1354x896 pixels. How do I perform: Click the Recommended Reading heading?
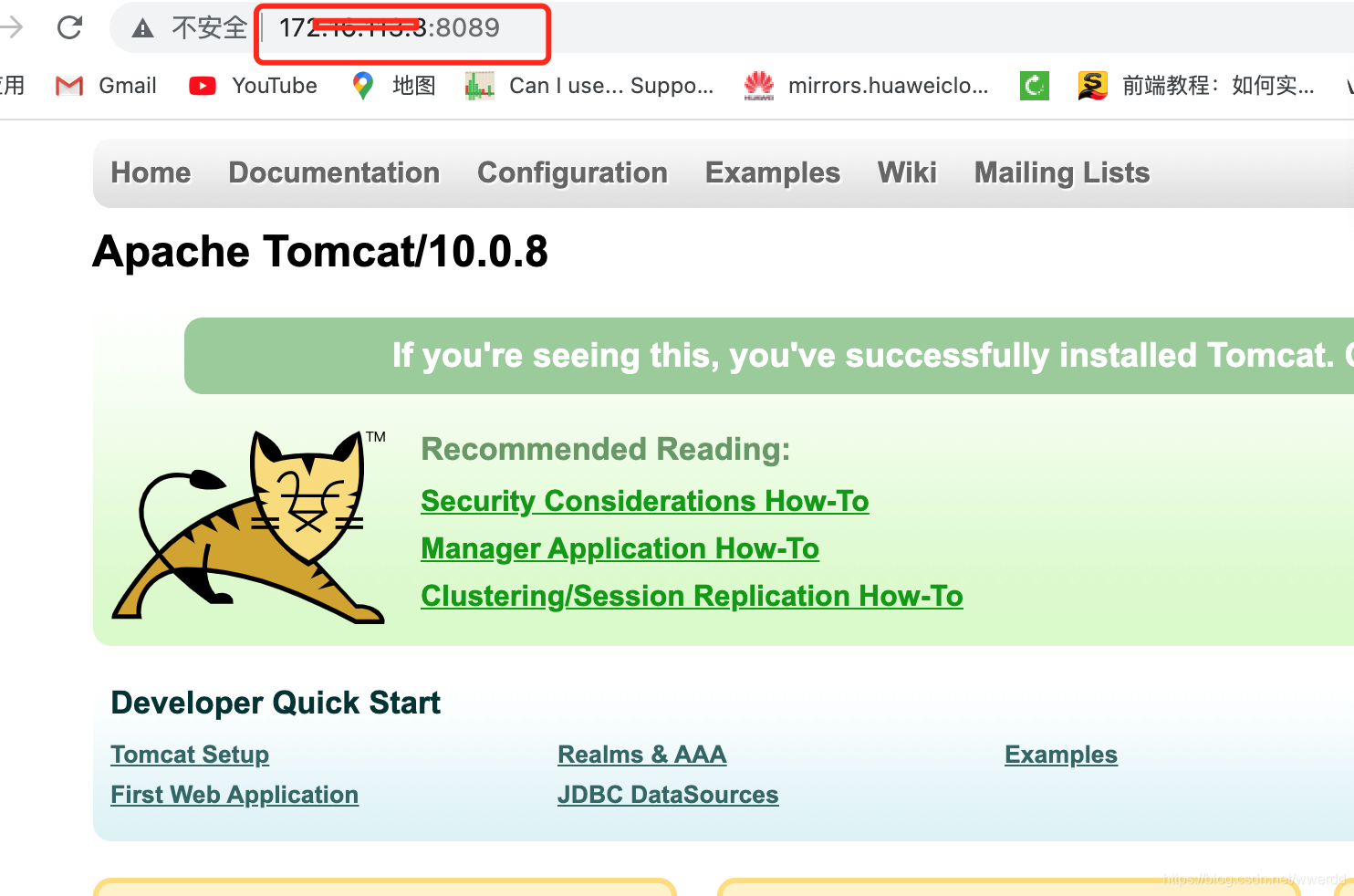(x=606, y=449)
